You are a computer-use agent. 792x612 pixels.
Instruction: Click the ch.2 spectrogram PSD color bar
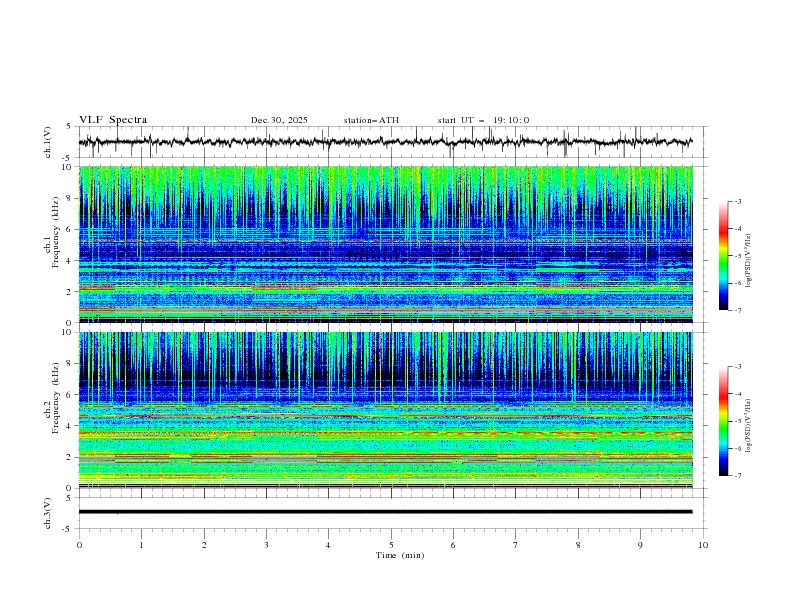click(x=723, y=421)
